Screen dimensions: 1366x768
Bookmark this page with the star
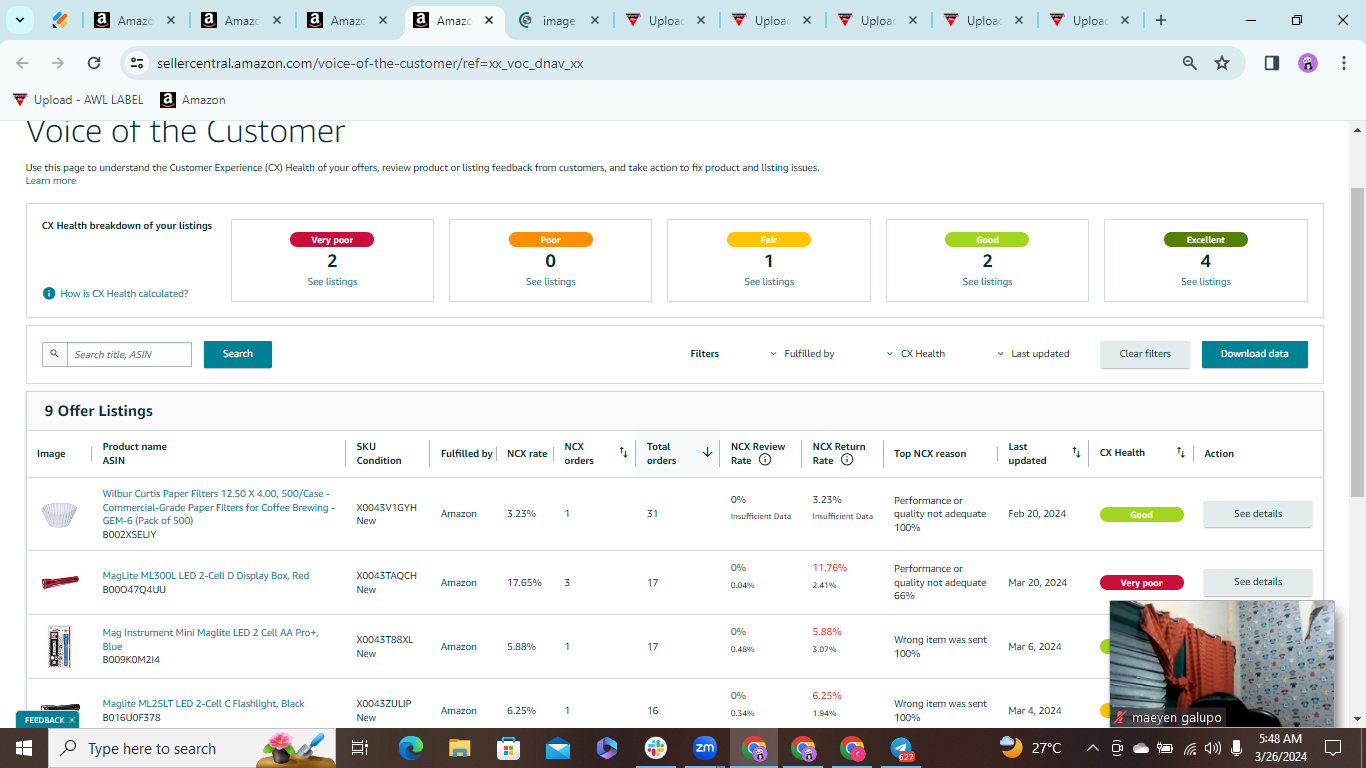coord(1222,63)
